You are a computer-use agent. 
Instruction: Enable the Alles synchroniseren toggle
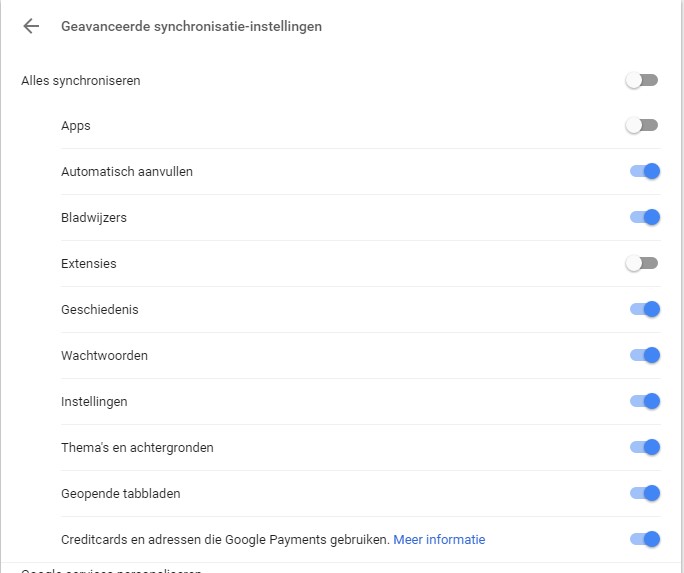pos(642,80)
